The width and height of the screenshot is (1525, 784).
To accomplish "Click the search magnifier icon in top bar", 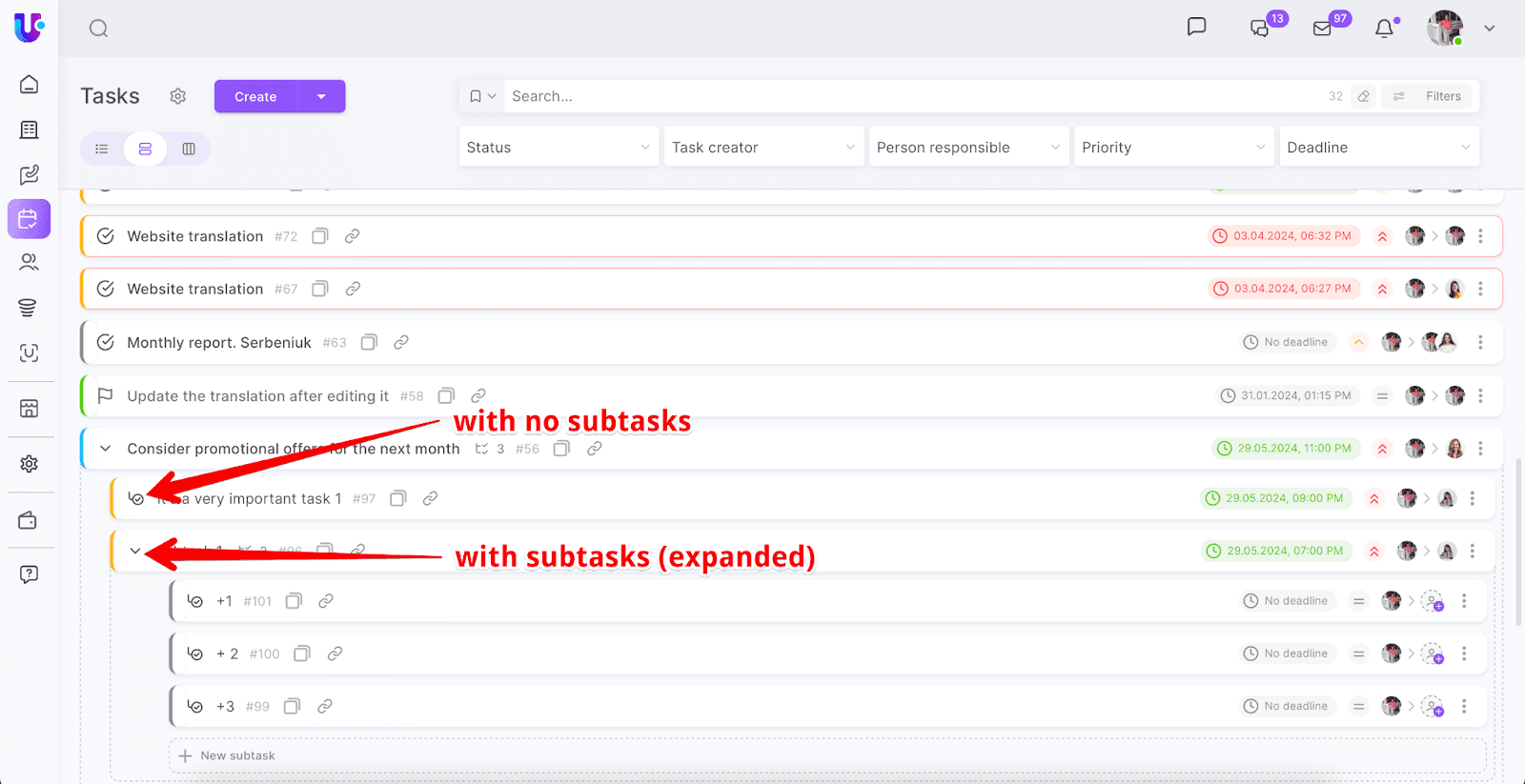I will click(x=98, y=29).
